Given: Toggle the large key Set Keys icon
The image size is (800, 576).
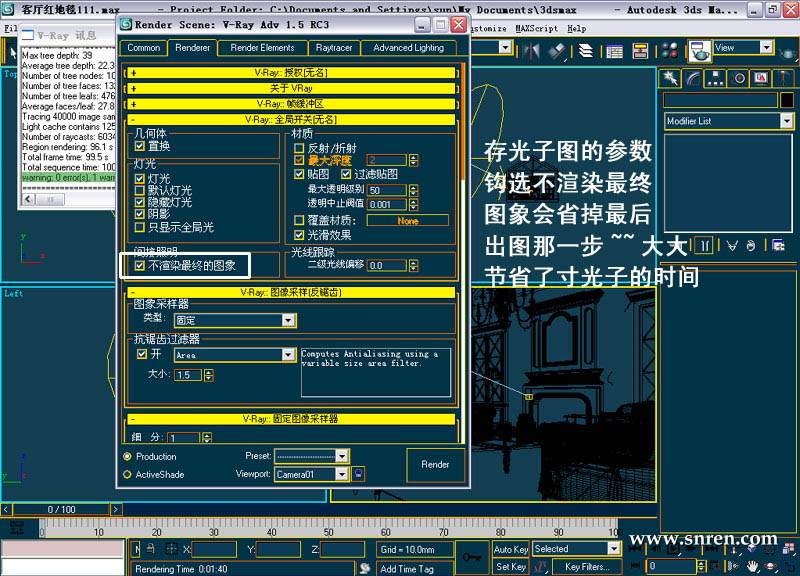Looking at the screenshot, I should pyautogui.click(x=470, y=557).
